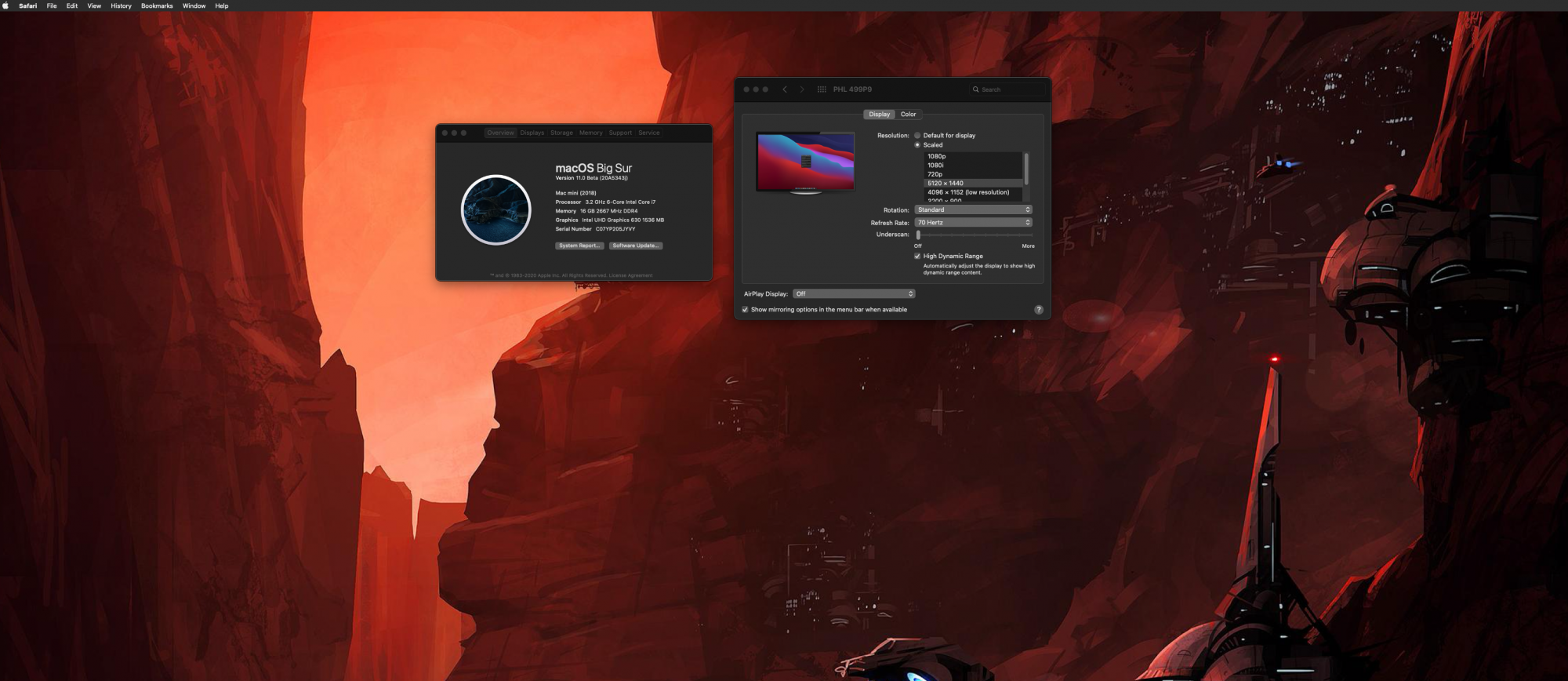Select Overview tab in About This Mac

coord(500,133)
